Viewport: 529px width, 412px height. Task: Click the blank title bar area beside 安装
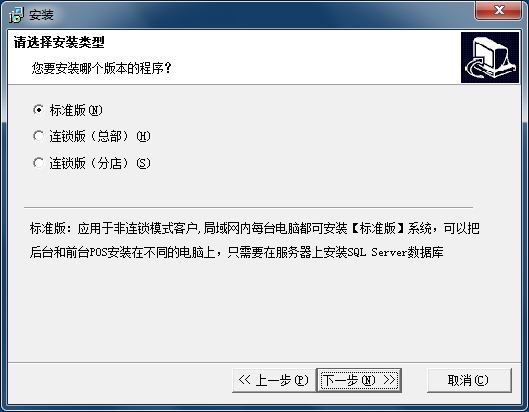[263, 15]
